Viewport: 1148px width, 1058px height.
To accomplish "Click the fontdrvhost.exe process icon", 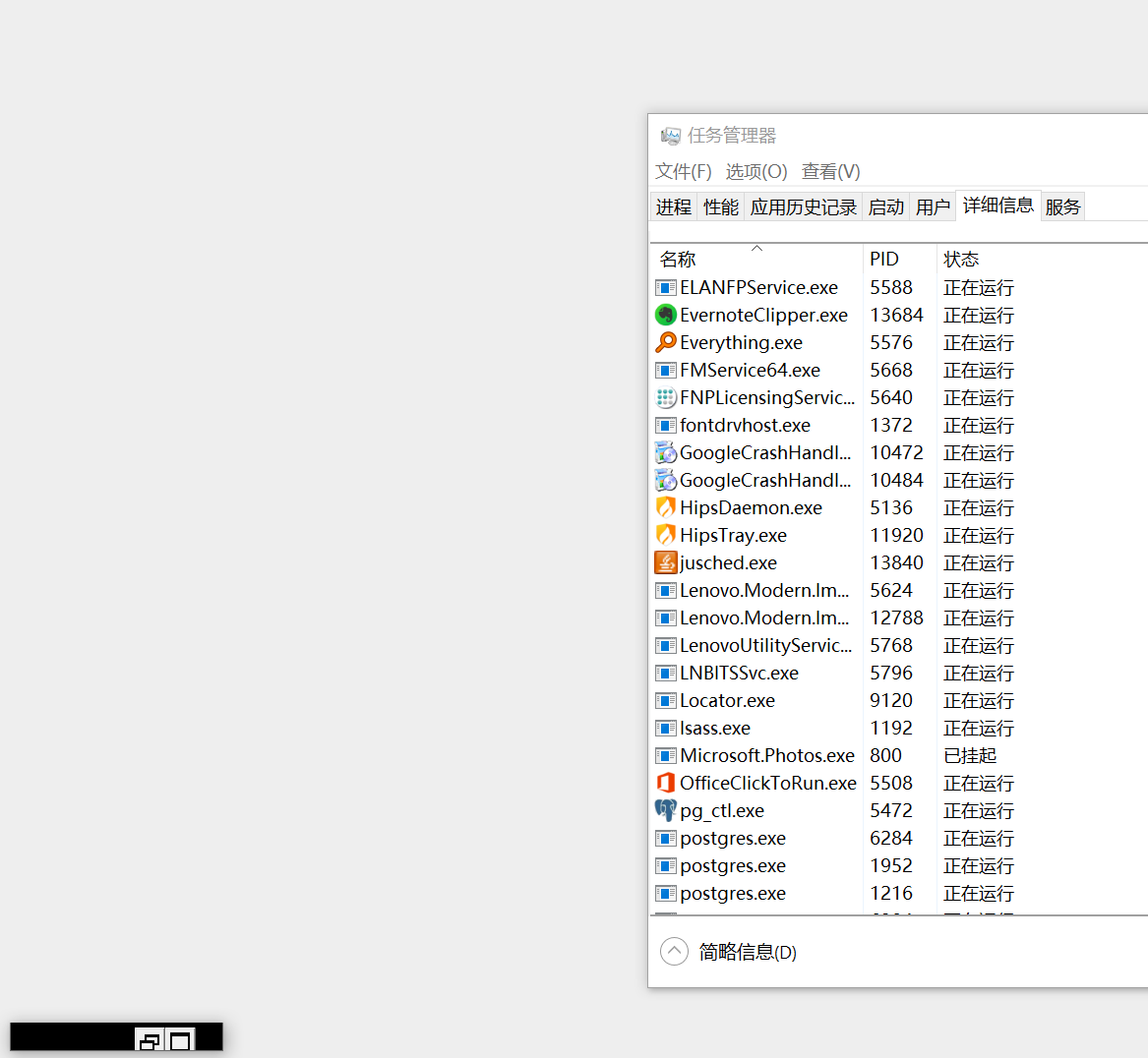I will pyautogui.click(x=666, y=425).
